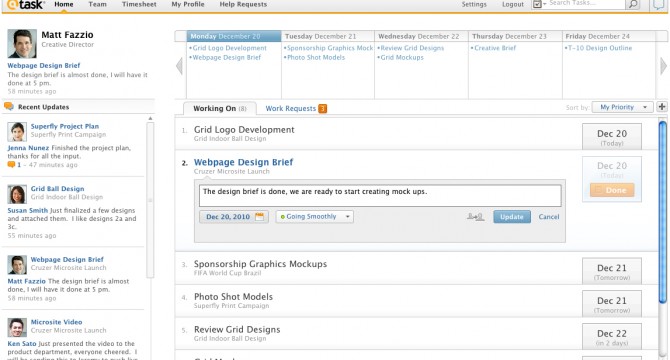Viewport: 670px width, 360px height.
Task: Open T-10 Design Outline calendar entry
Action: coord(599,48)
